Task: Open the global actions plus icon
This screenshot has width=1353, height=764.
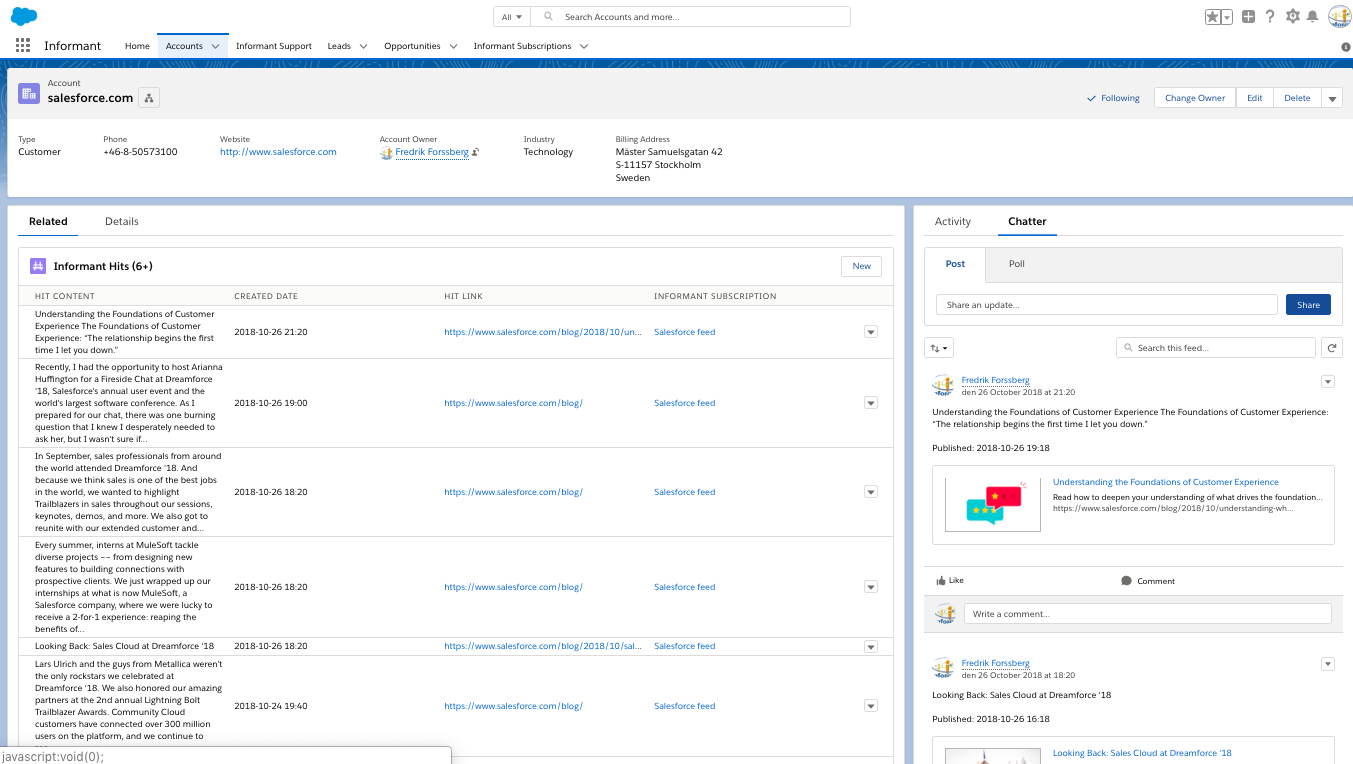Action: click(x=1247, y=16)
